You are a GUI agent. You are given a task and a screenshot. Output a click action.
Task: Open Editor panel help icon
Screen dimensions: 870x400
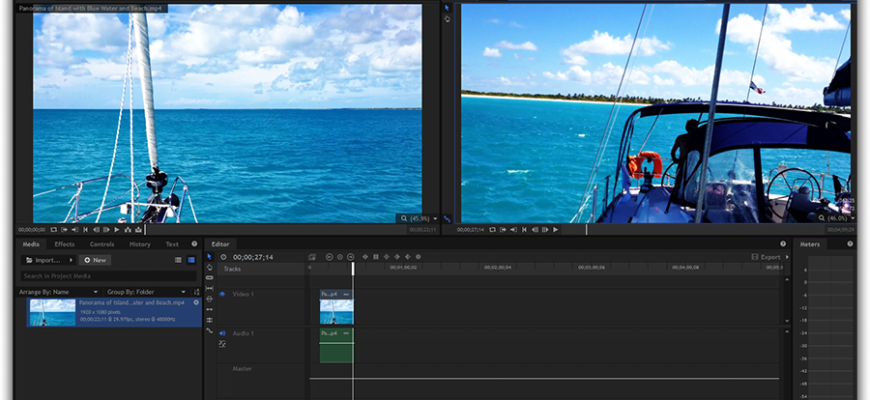point(783,244)
